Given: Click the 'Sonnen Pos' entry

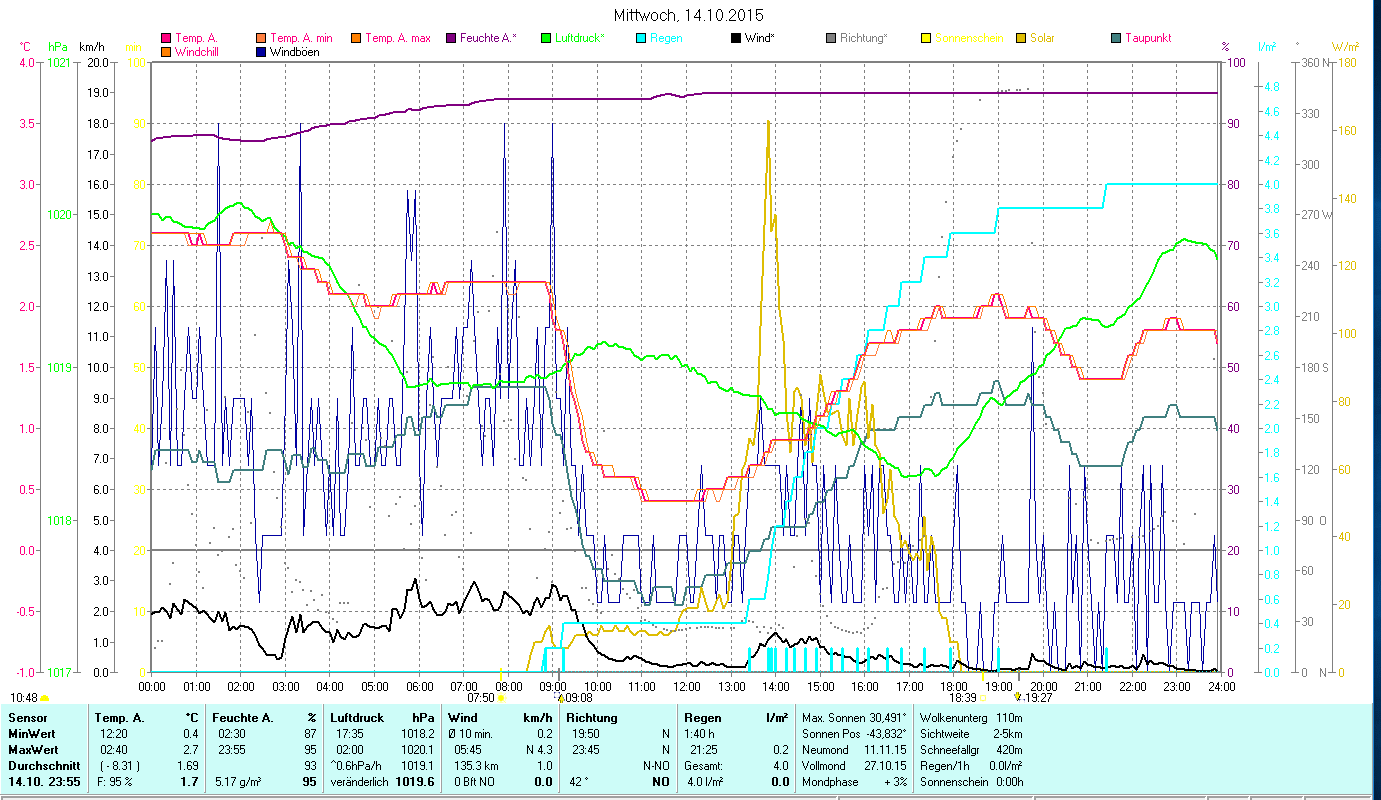Looking at the screenshot, I should pyautogui.click(x=854, y=733).
